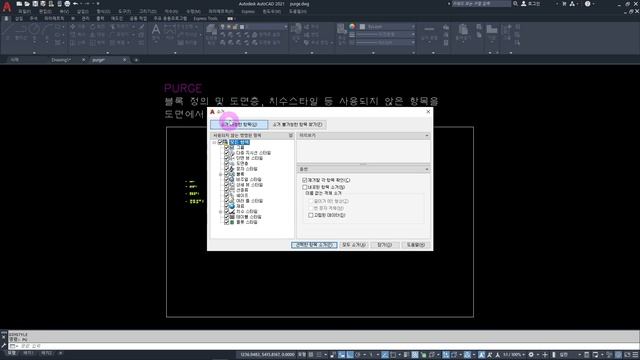Click the title bar search input field
The height and width of the screenshot is (360, 640).
481,4
